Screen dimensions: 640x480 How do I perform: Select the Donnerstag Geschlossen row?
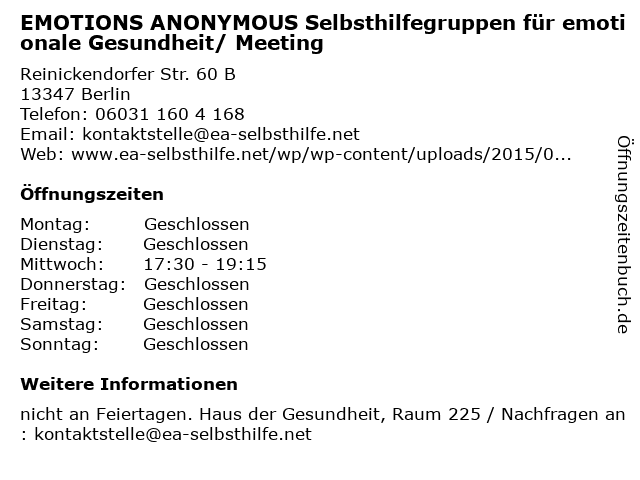click(135, 284)
